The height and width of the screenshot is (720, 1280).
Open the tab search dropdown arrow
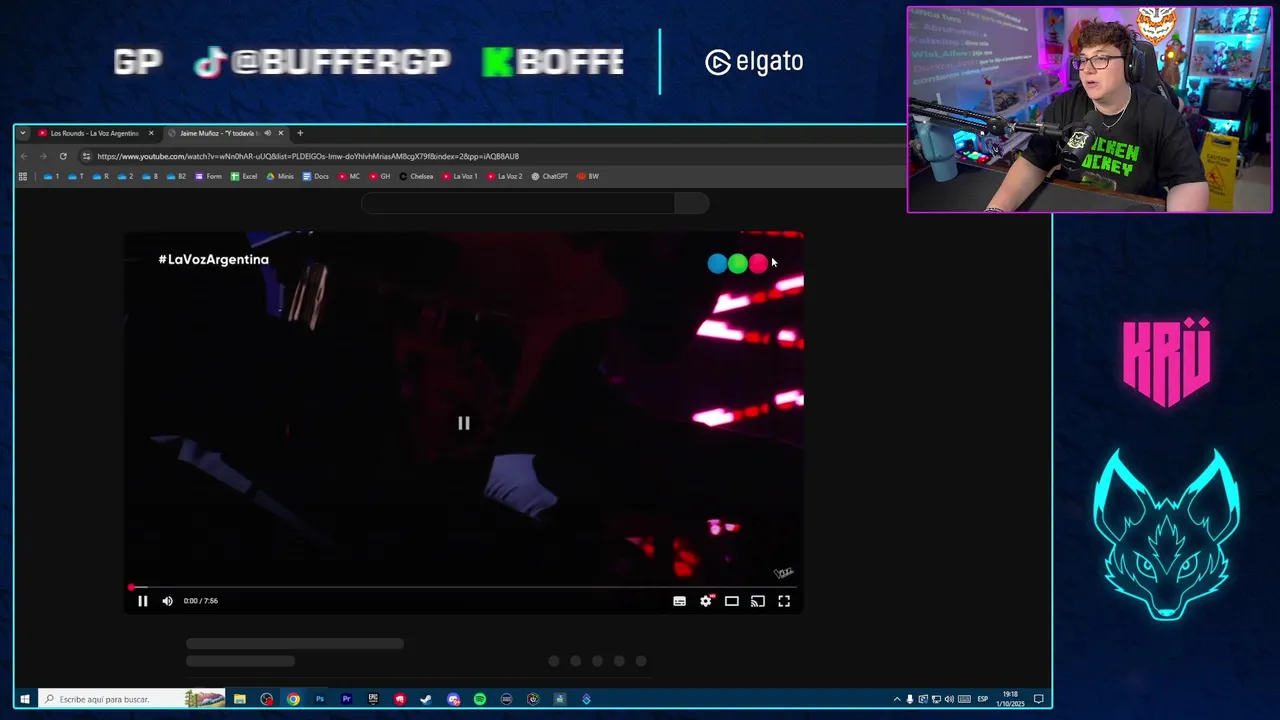click(23, 133)
